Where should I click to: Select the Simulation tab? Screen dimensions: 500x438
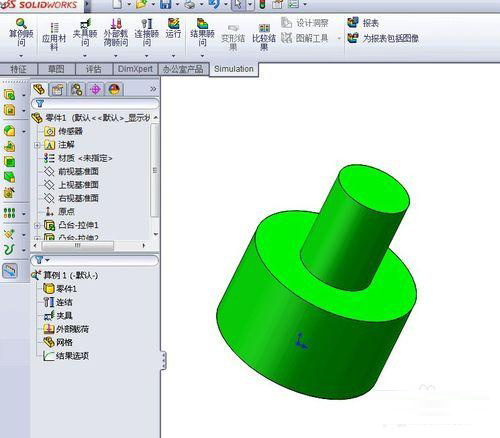(234, 69)
